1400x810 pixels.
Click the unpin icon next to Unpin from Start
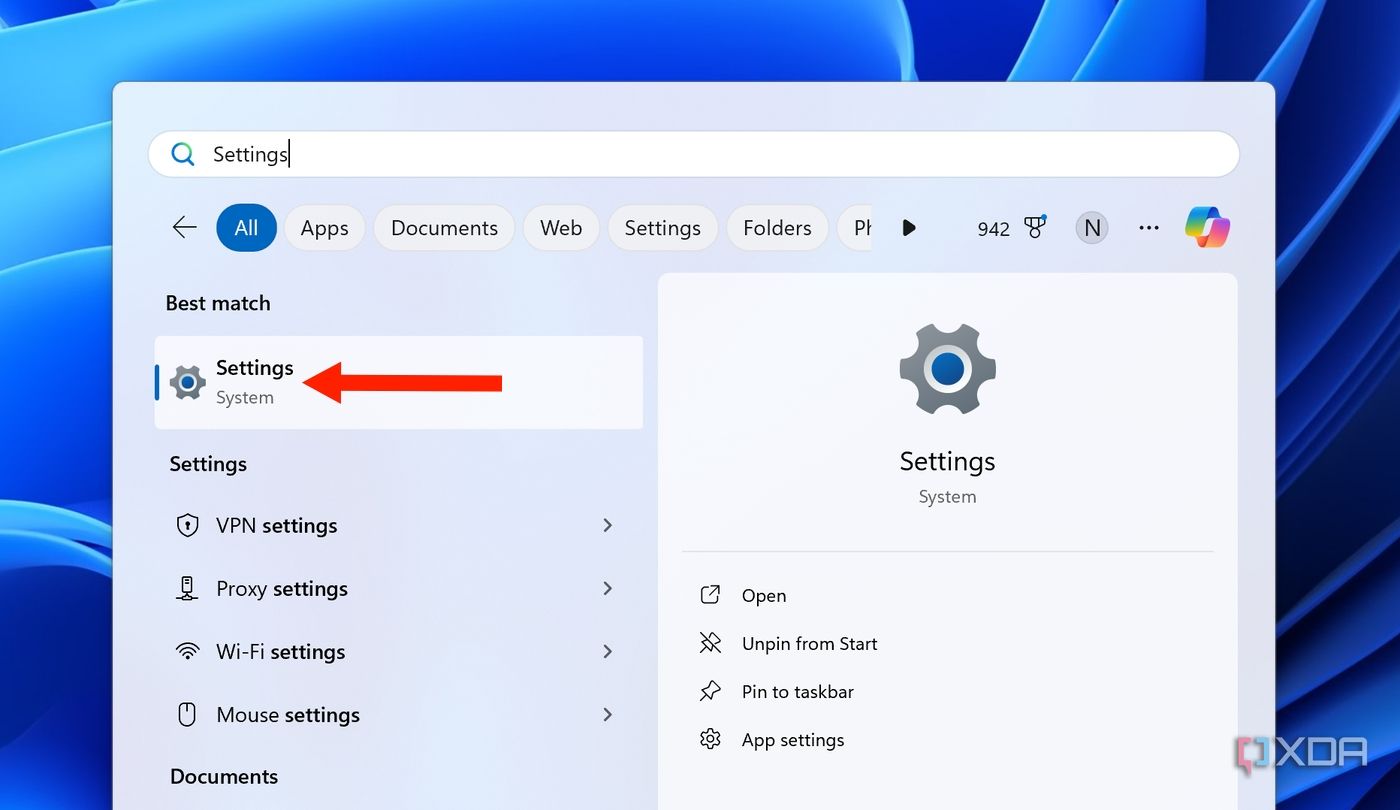[x=710, y=643]
